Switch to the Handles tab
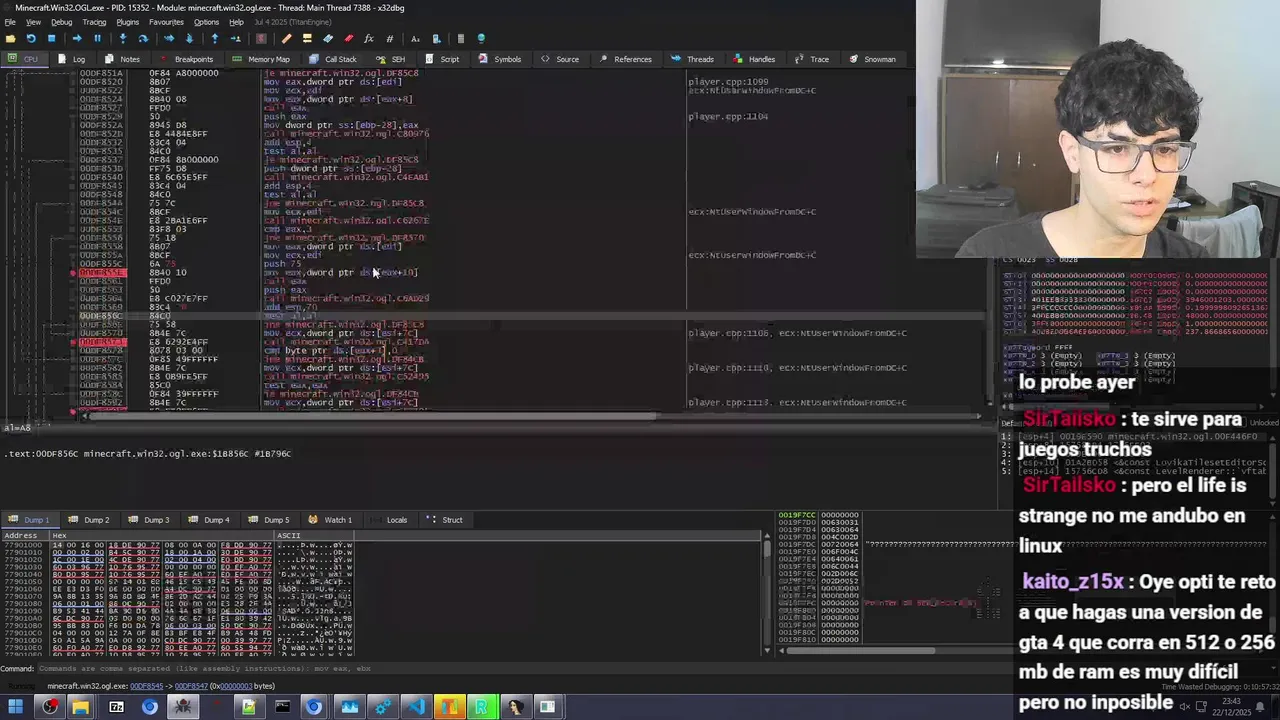The image size is (1280, 720). pos(755,59)
